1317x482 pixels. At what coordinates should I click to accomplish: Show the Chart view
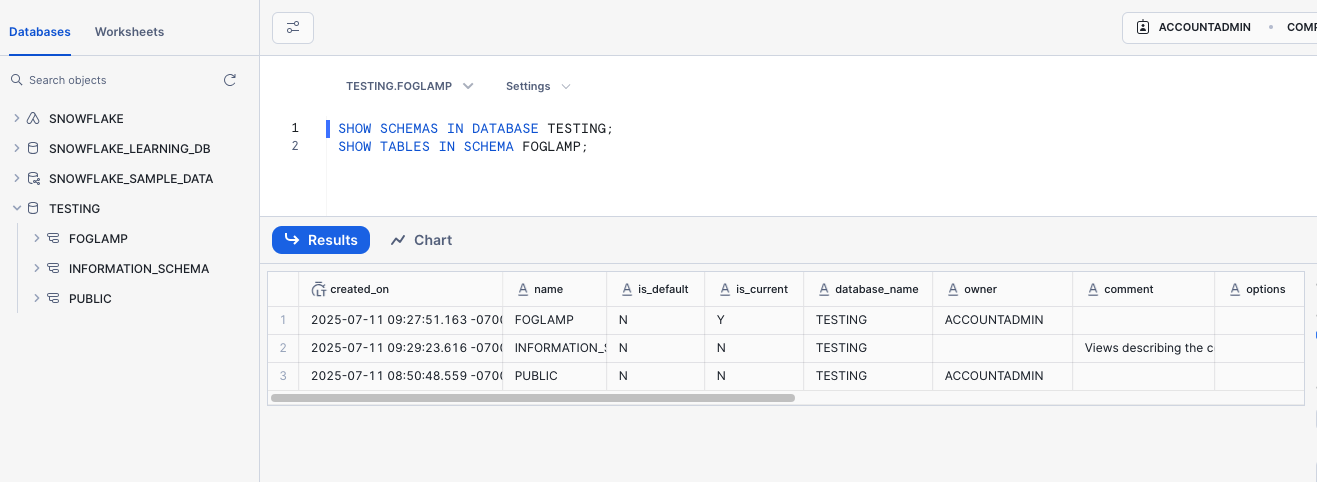point(421,240)
